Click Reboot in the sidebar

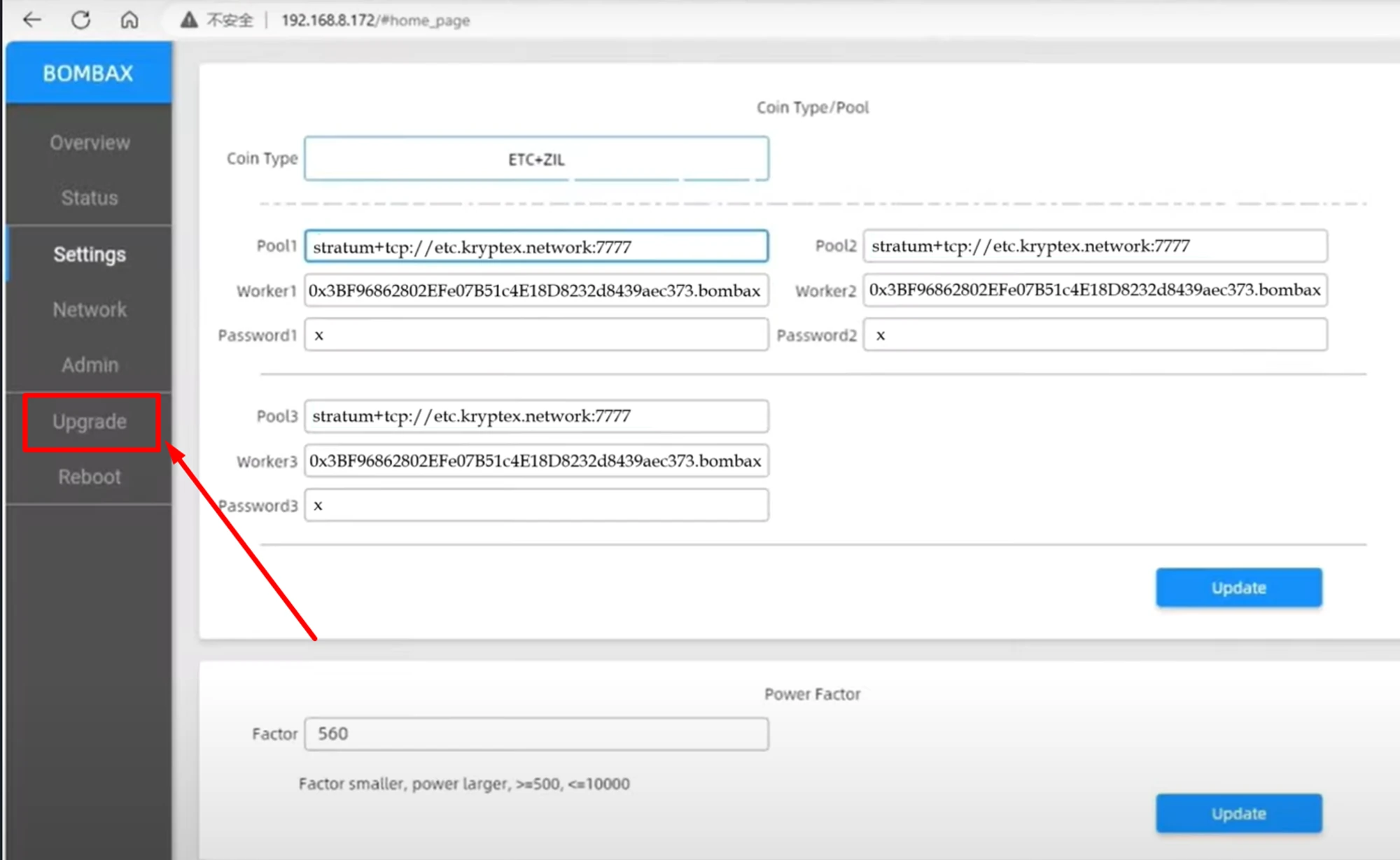pos(90,477)
